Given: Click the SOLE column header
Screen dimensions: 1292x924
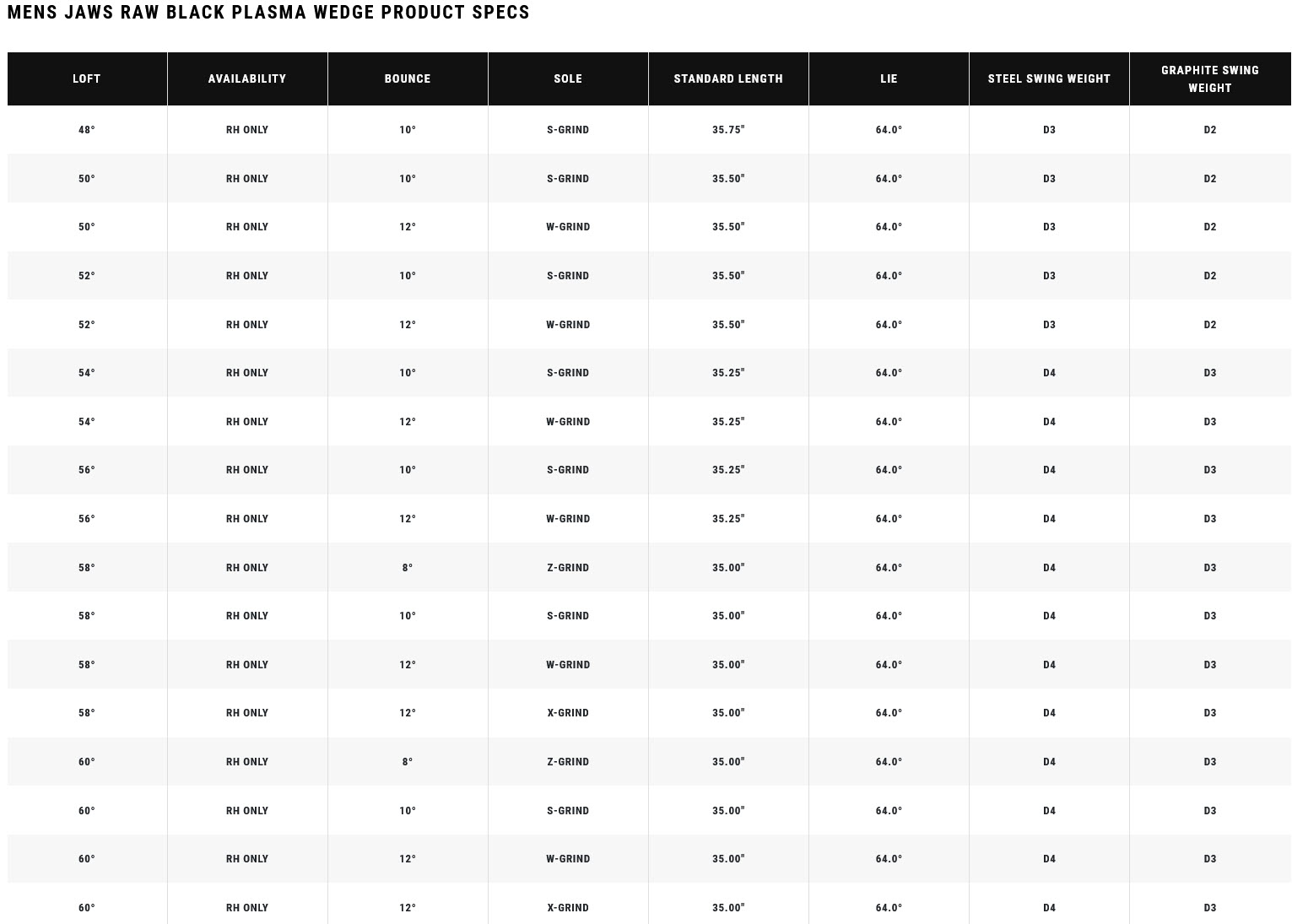Looking at the screenshot, I should (x=568, y=78).
